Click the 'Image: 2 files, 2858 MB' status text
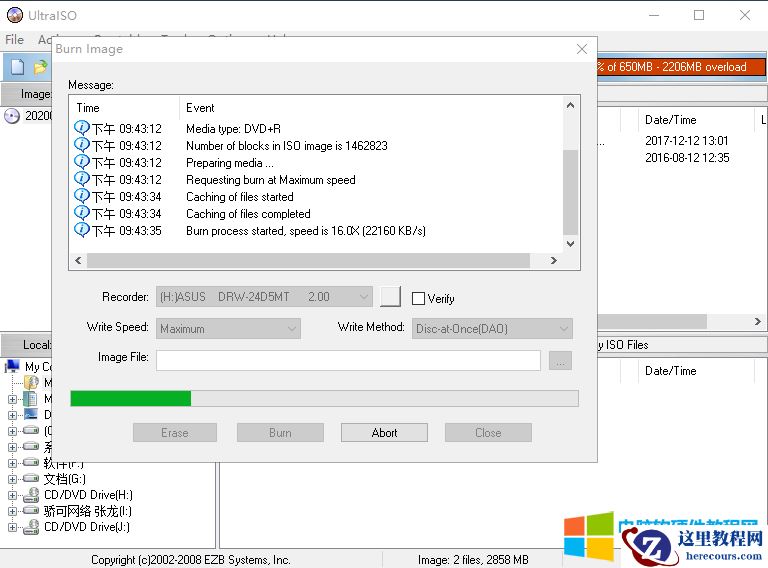This screenshot has height=568, width=768. 473,560
